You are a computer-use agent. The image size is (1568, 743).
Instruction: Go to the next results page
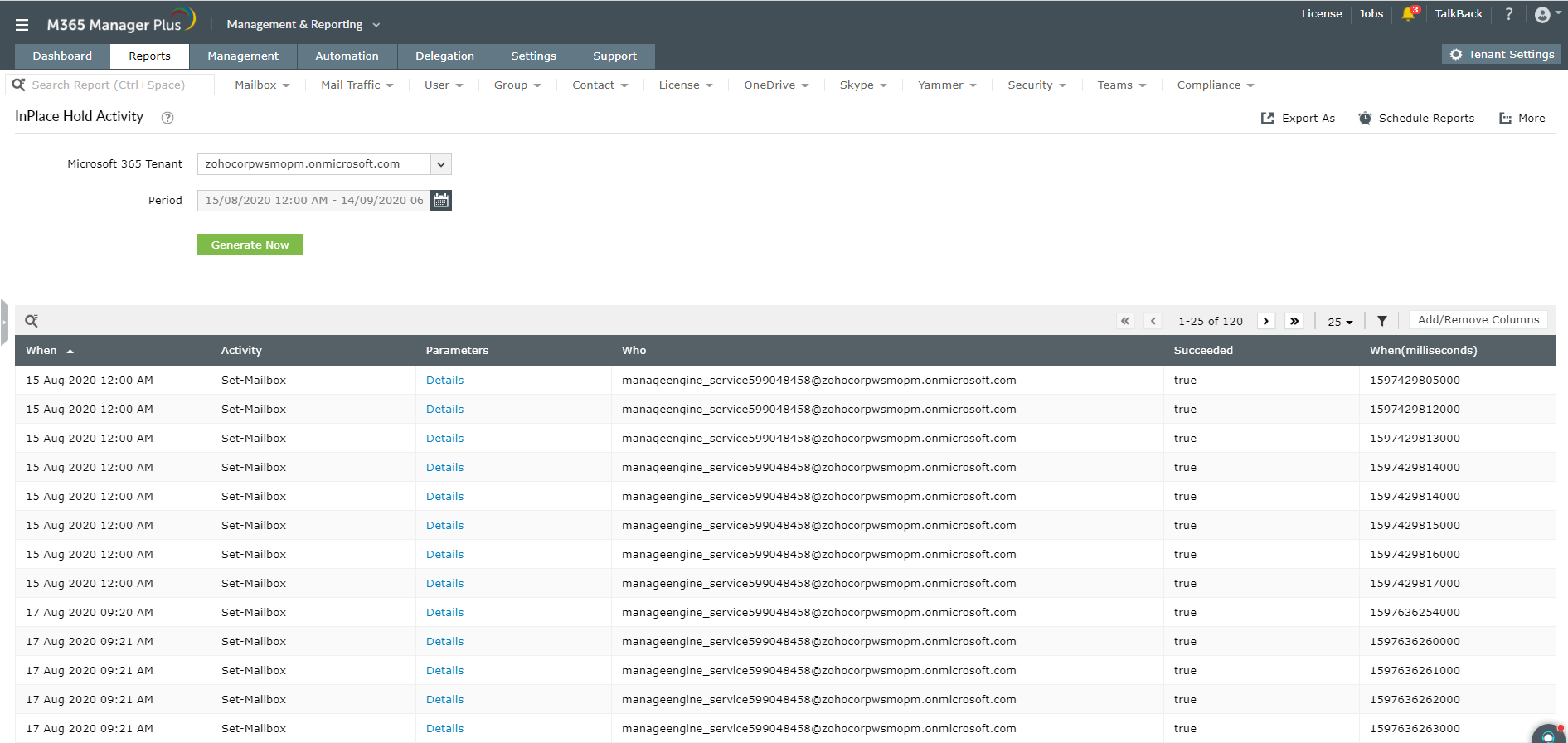[1266, 321]
